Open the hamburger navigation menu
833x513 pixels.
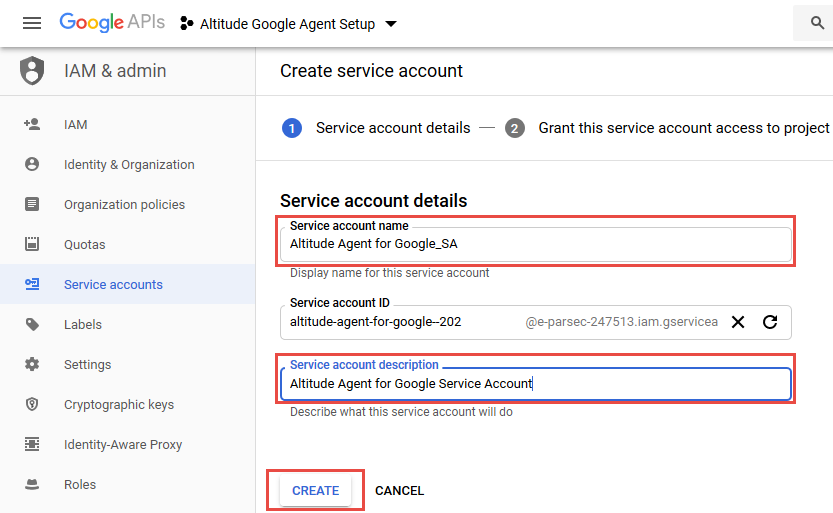(x=32, y=23)
